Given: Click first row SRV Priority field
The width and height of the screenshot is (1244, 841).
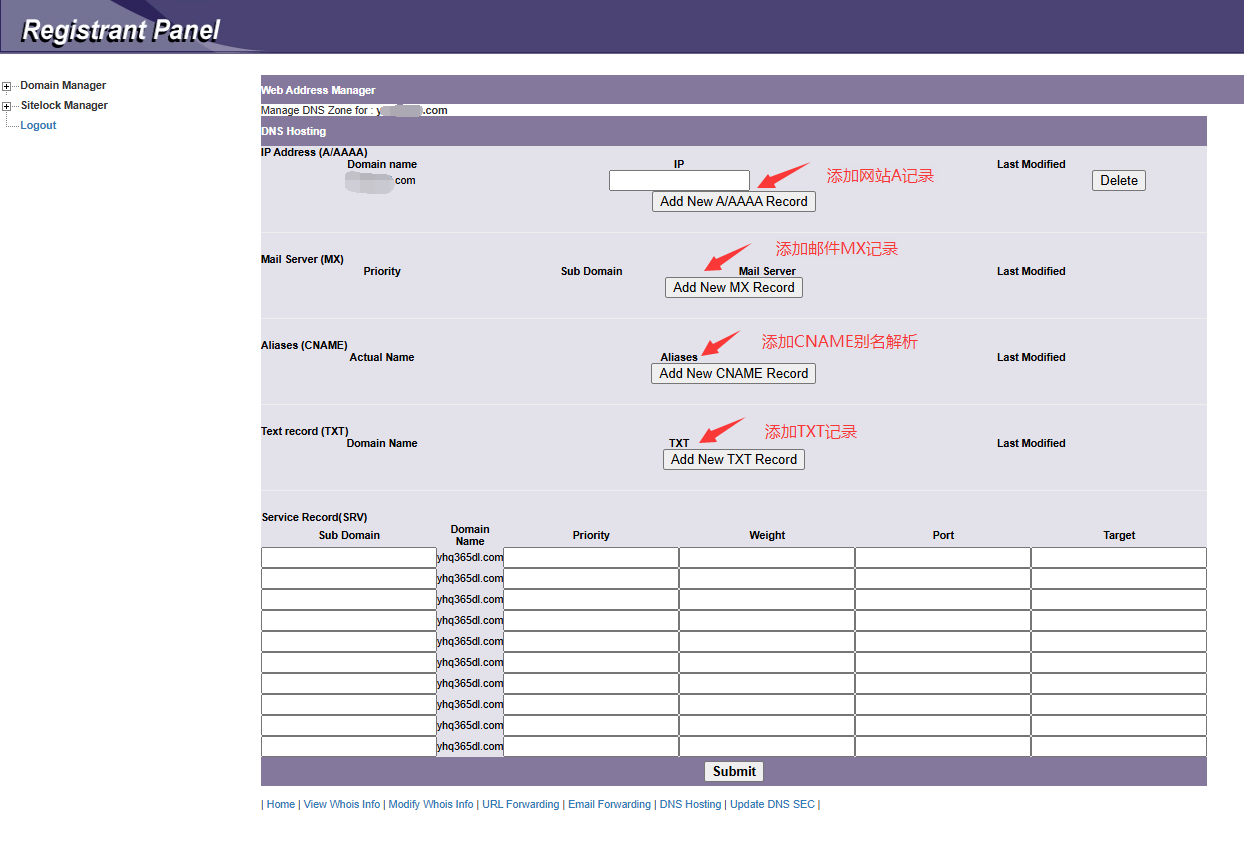Looking at the screenshot, I should click(590, 558).
